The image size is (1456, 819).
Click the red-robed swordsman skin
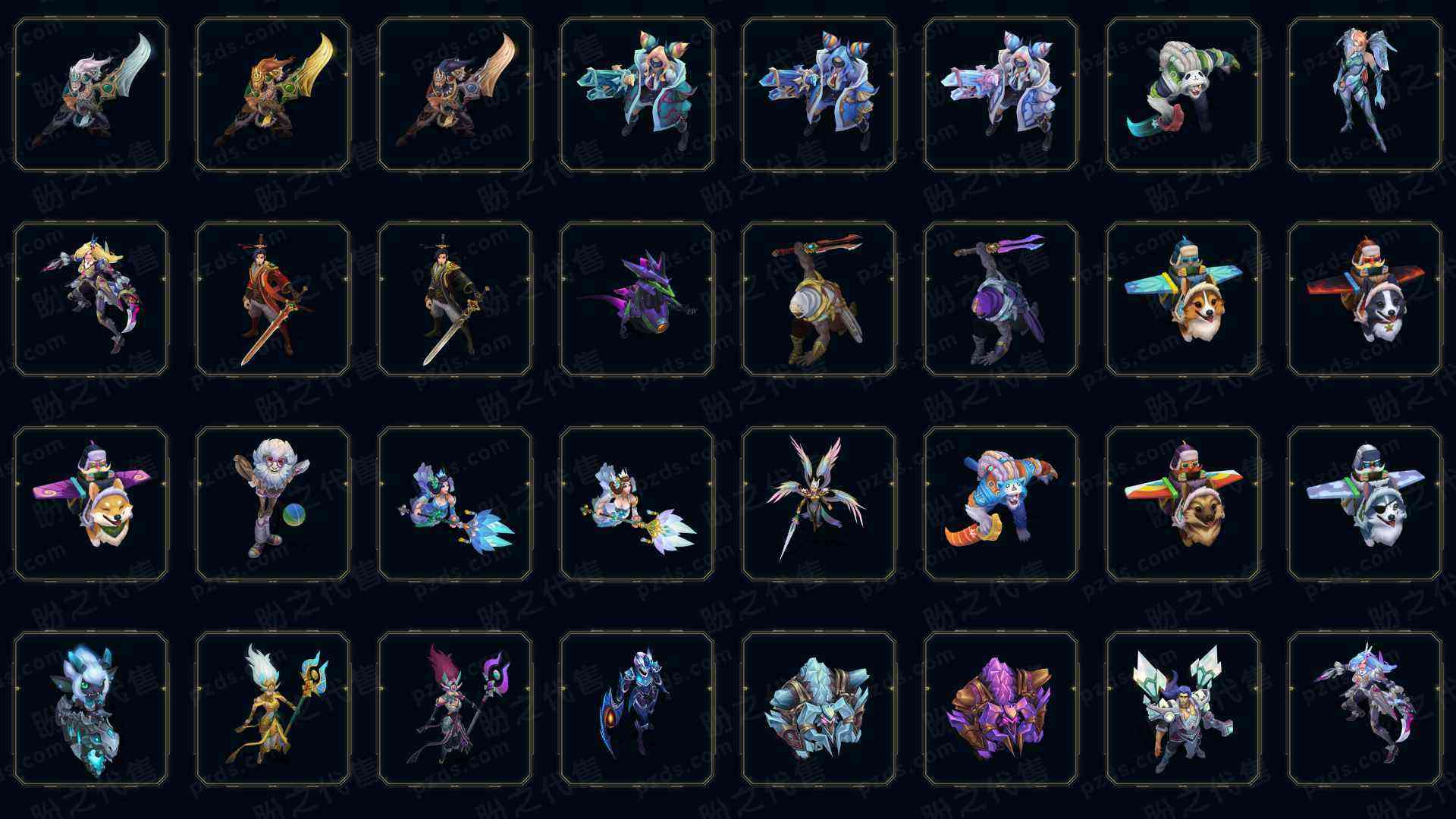click(x=273, y=299)
